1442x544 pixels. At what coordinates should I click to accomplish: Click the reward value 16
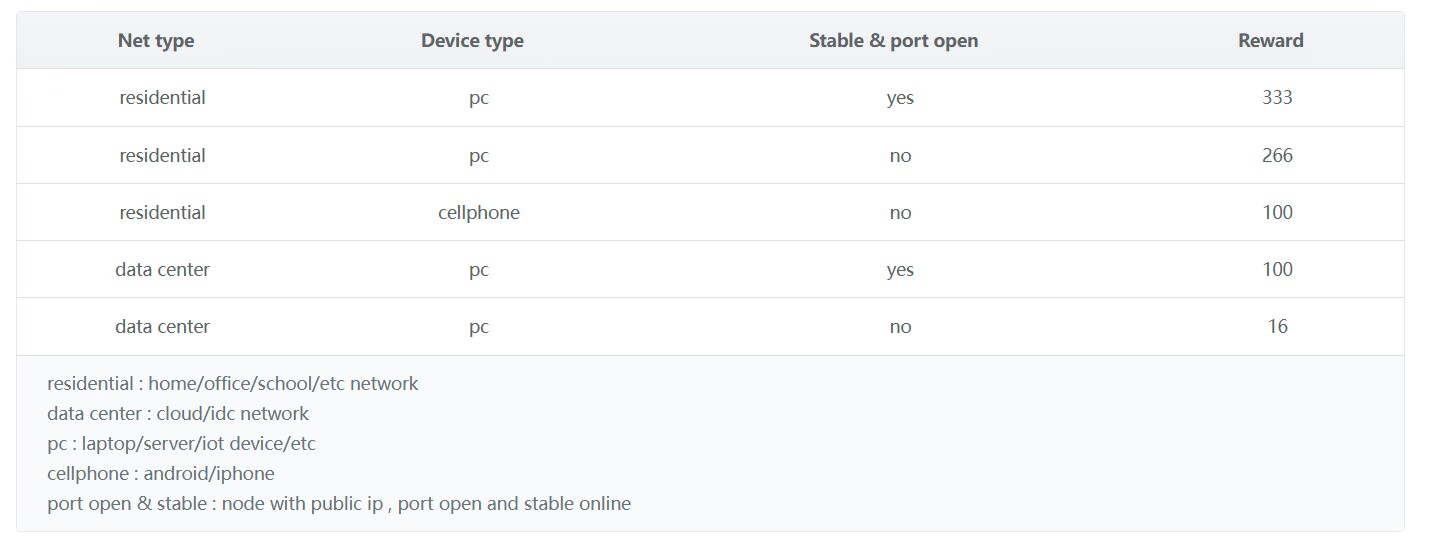pos(1277,327)
